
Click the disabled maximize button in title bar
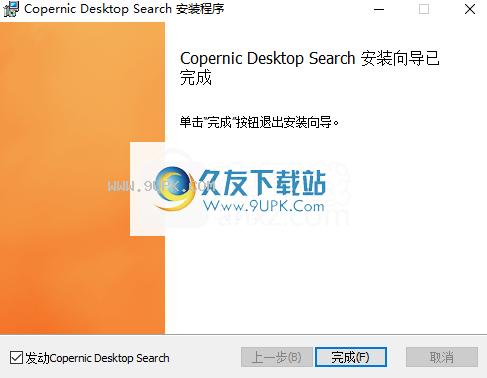[424, 9]
